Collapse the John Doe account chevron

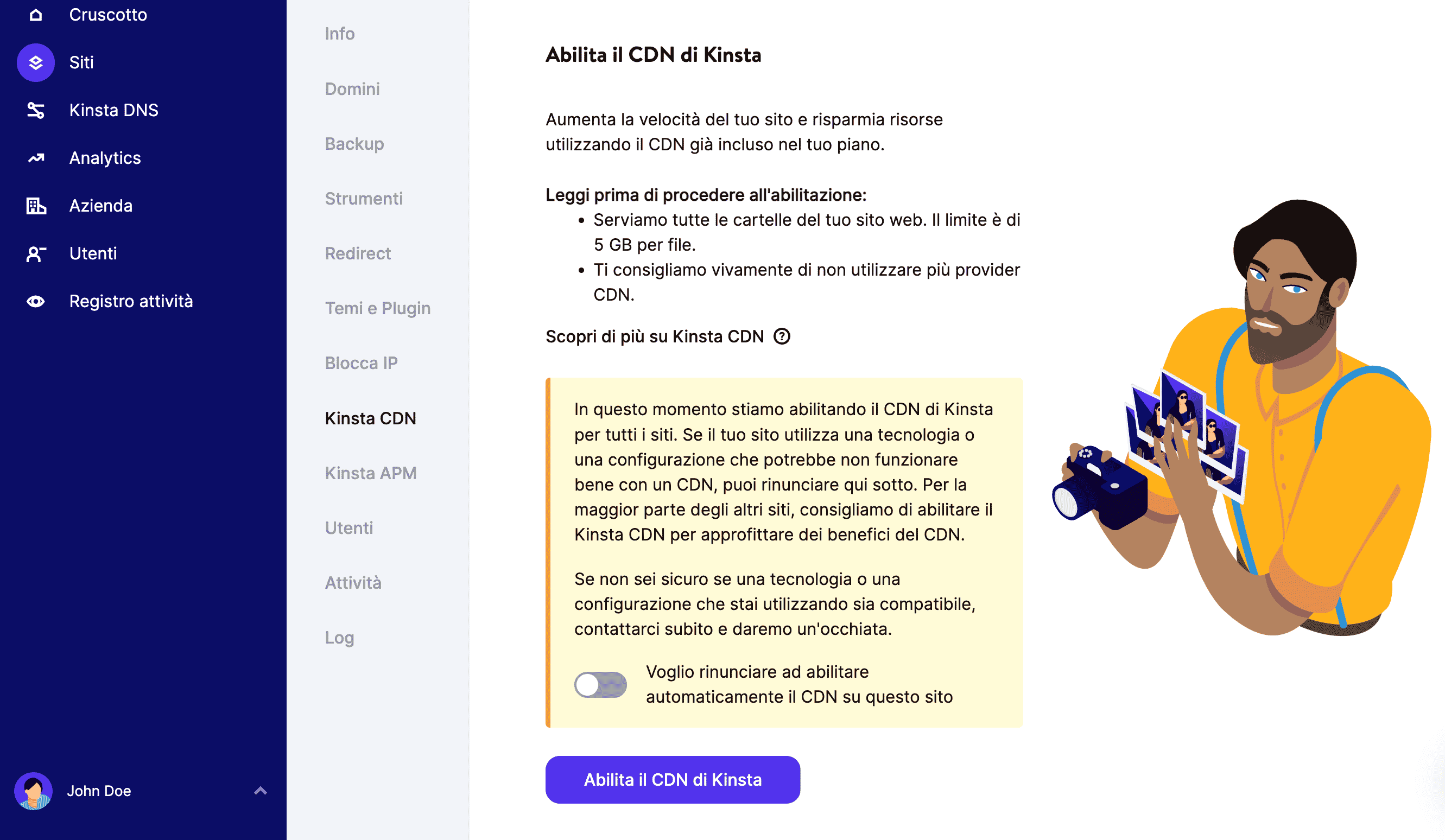(262, 791)
